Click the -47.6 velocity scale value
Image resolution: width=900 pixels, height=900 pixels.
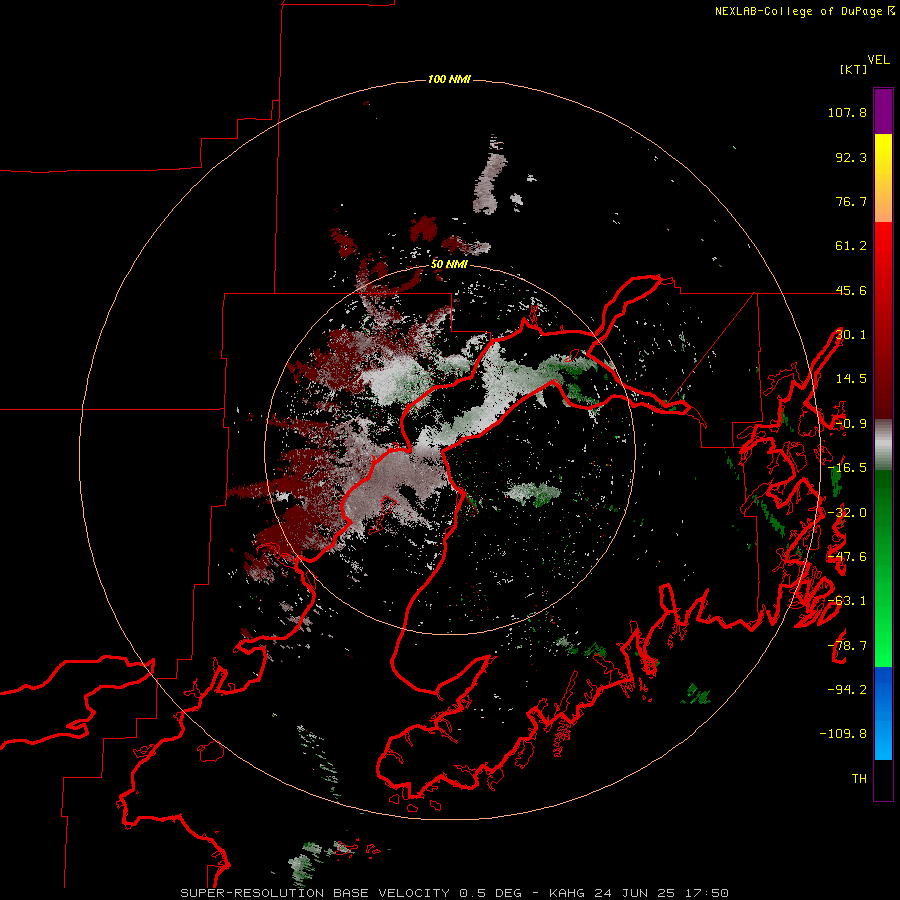(x=847, y=557)
